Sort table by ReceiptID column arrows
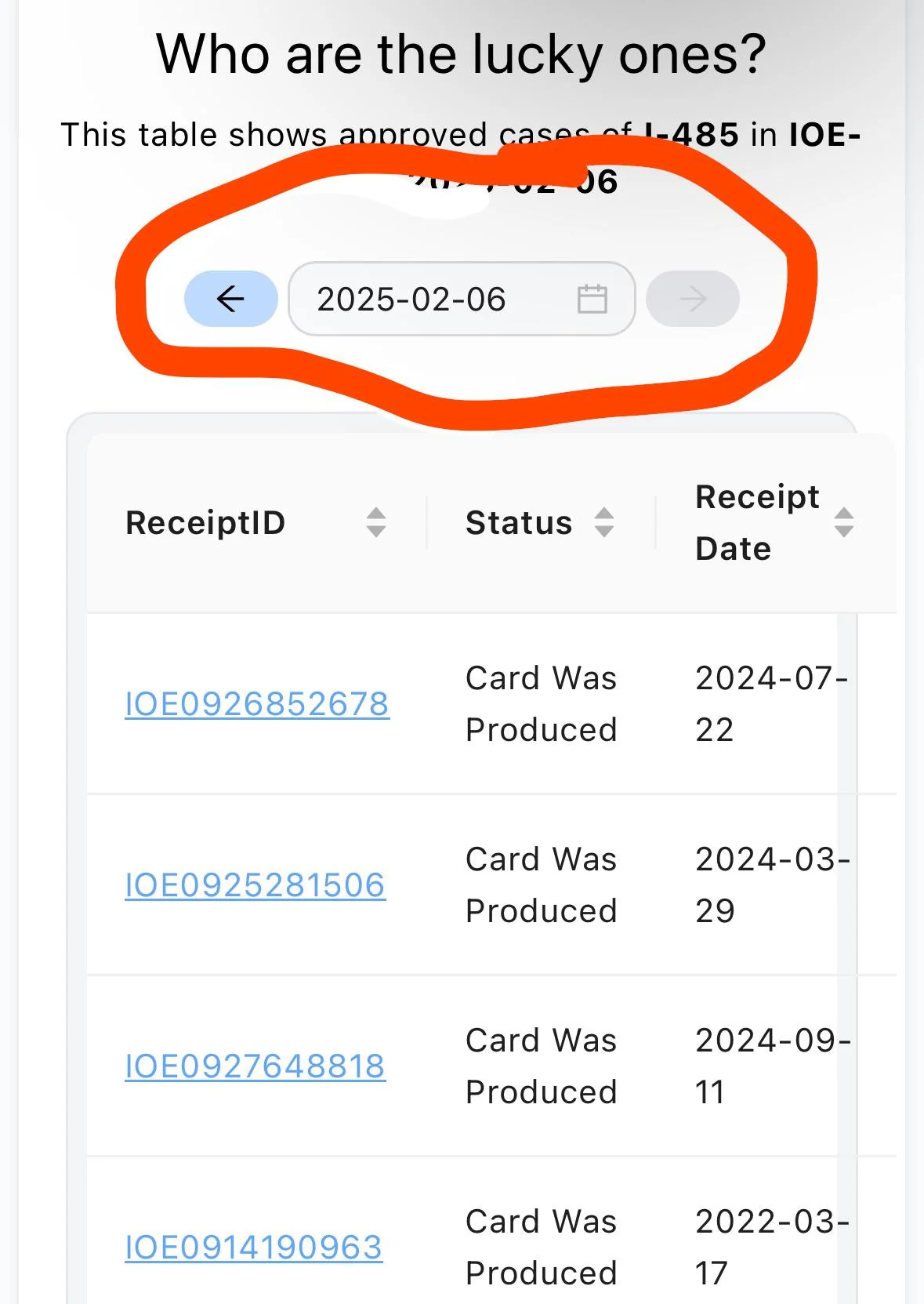The height and width of the screenshot is (1304, 924). (x=376, y=522)
